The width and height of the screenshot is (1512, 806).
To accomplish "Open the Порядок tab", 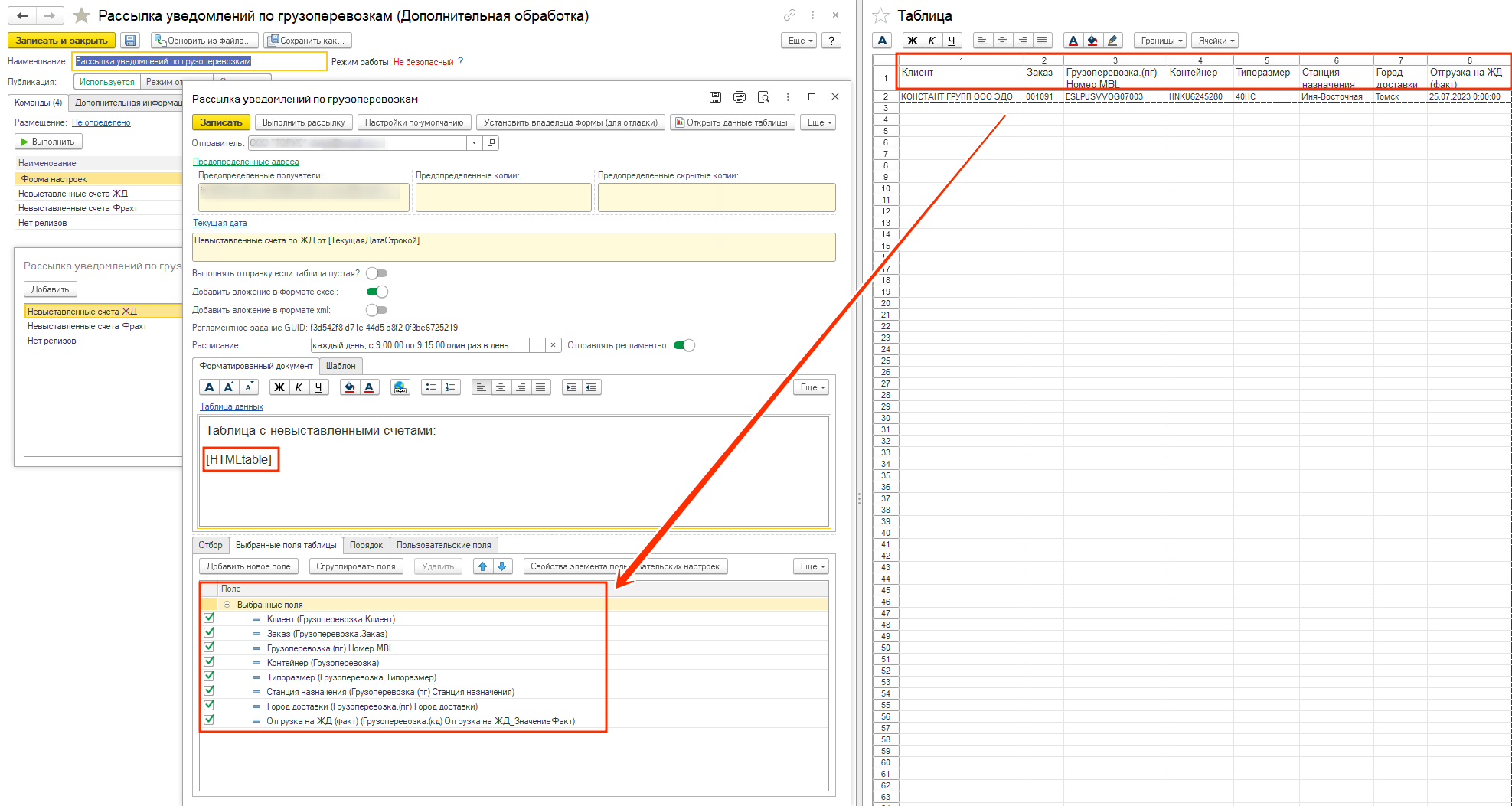I will click(x=366, y=545).
